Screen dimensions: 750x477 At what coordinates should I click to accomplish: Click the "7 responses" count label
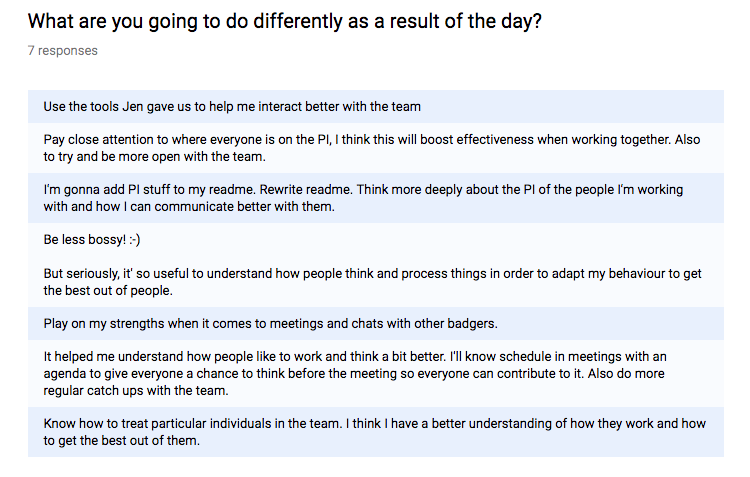click(x=63, y=50)
